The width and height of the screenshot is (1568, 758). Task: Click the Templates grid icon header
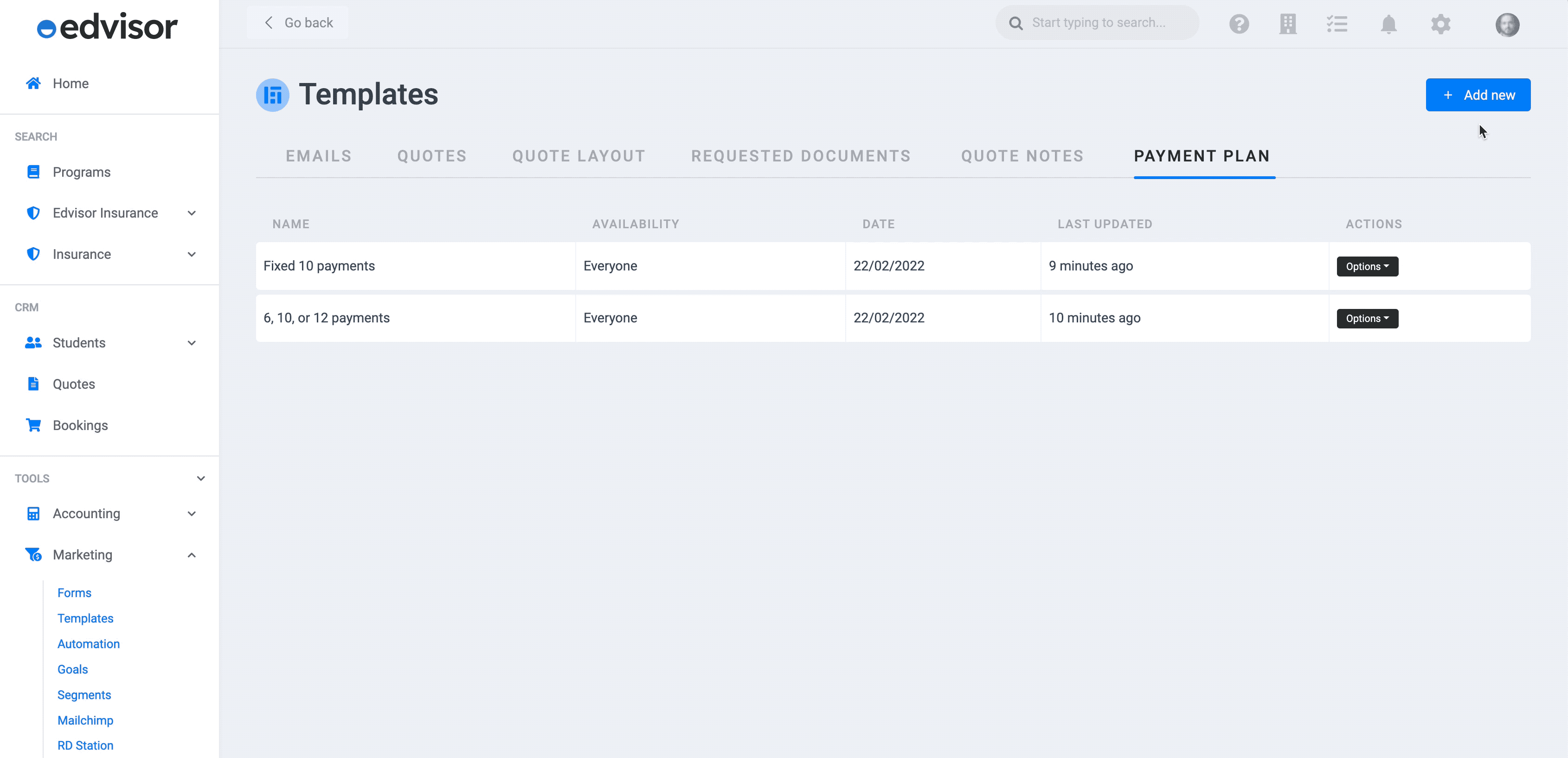(x=271, y=94)
